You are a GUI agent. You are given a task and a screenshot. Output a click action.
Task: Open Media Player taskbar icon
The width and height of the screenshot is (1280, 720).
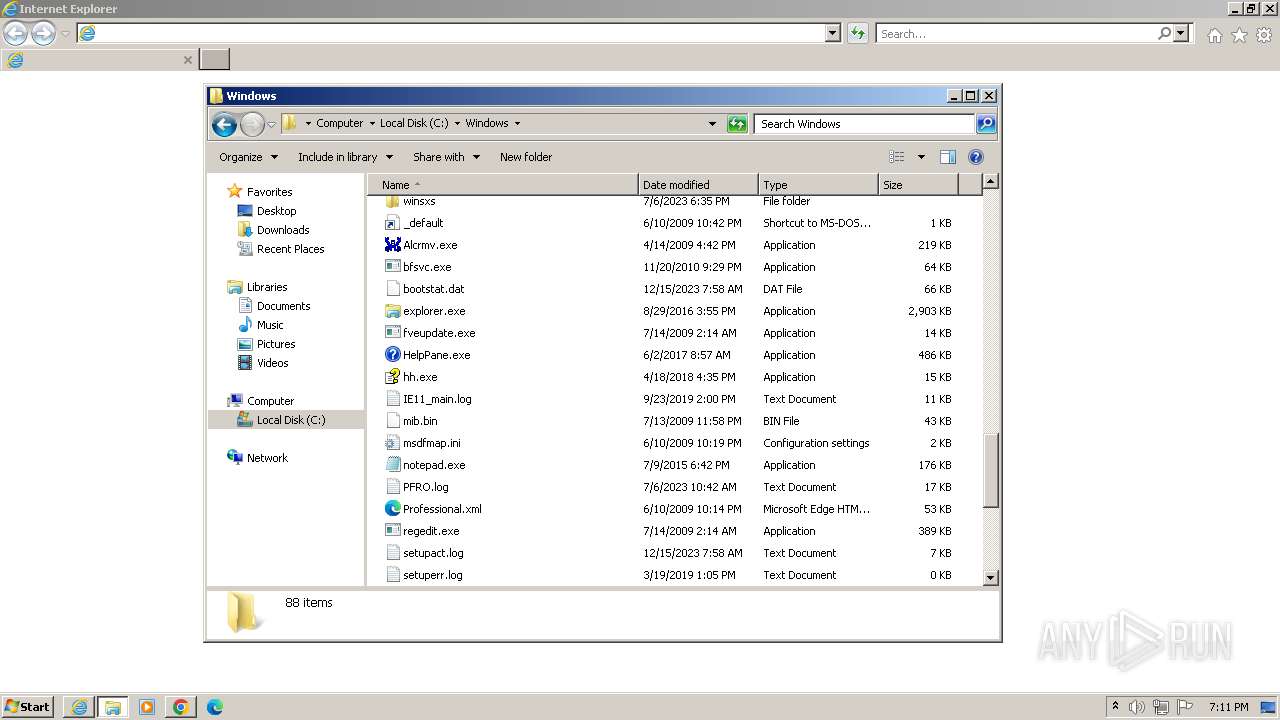146,707
